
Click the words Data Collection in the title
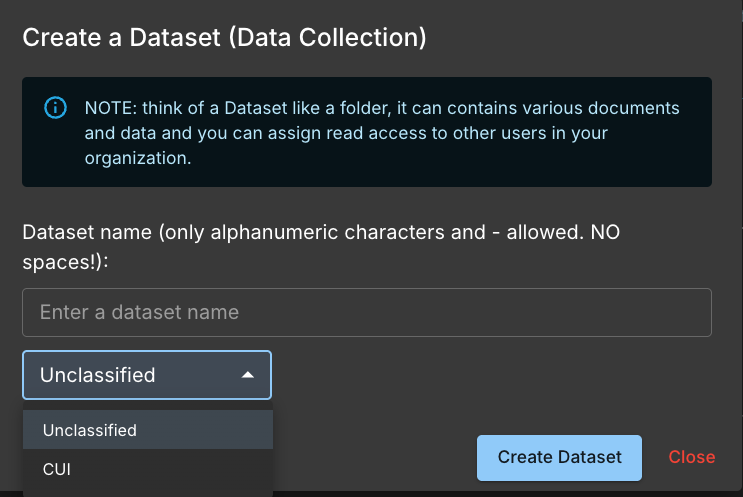pyautogui.click(x=326, y=37)
